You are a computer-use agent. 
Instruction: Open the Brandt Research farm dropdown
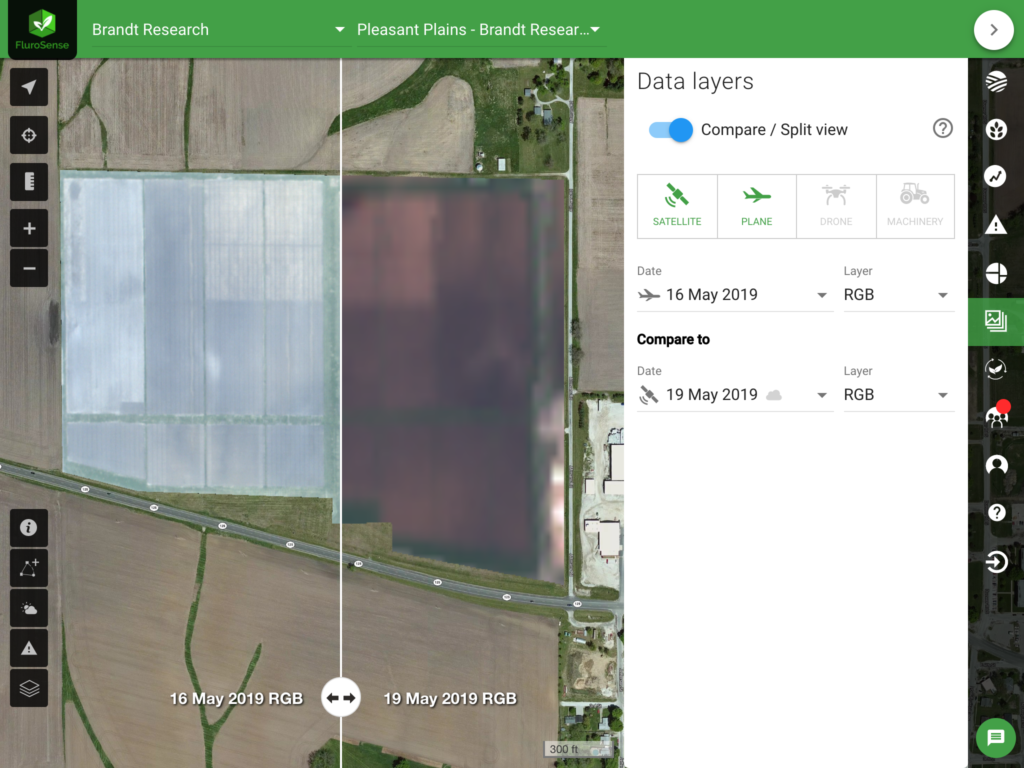tap(217, 30)
